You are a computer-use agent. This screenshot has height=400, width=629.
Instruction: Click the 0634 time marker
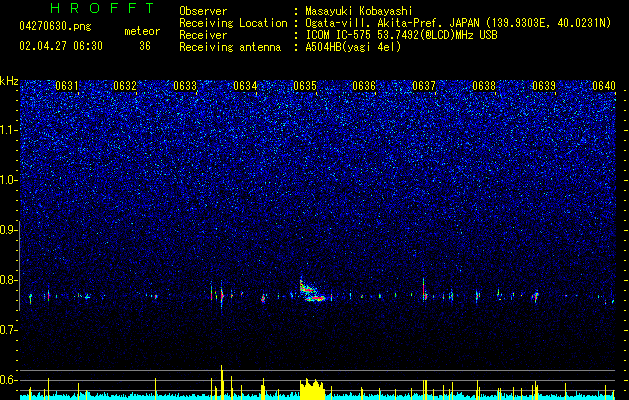click(245, 86)
